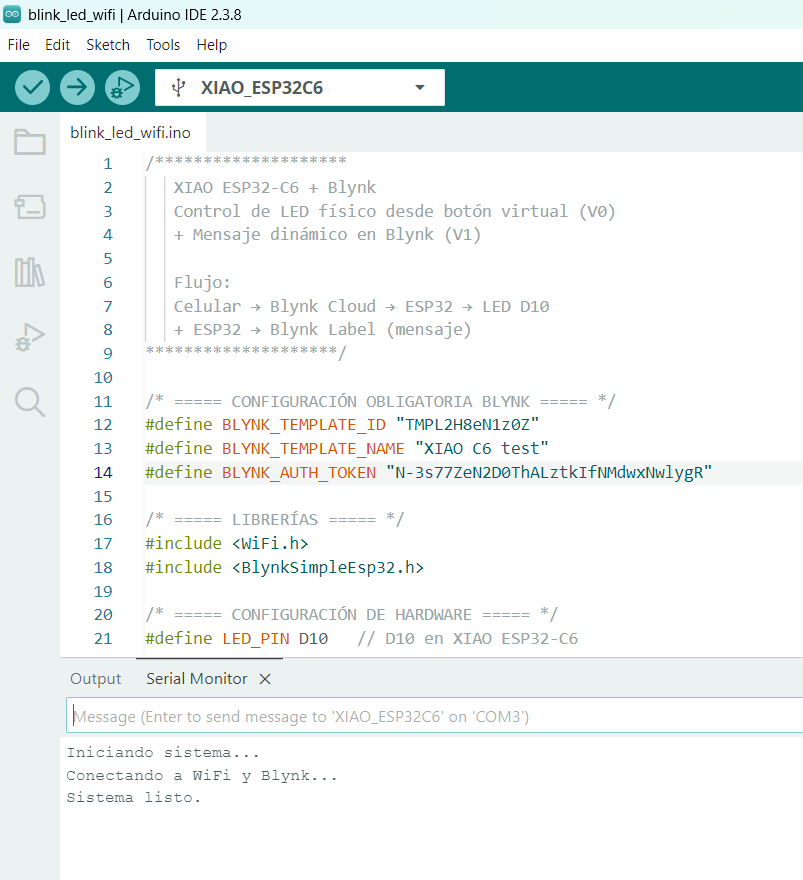Viewport: 803px width, 880px height.
Task: Switch to the Output tab
Action: pyautogui.click(x=95, y=679)
